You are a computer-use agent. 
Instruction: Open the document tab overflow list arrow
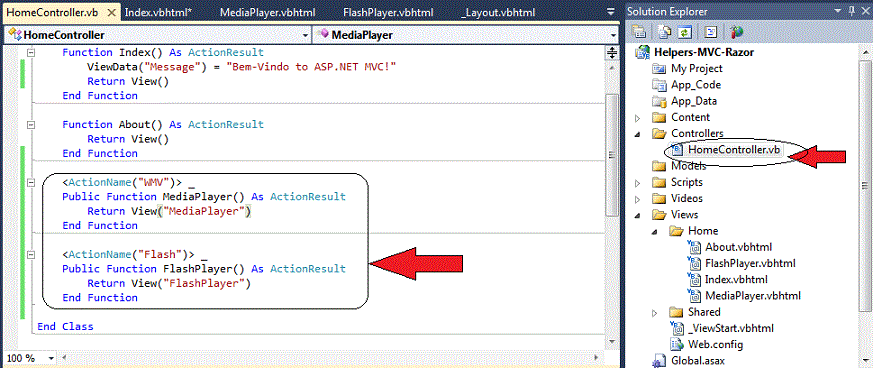tap(611, 12)
